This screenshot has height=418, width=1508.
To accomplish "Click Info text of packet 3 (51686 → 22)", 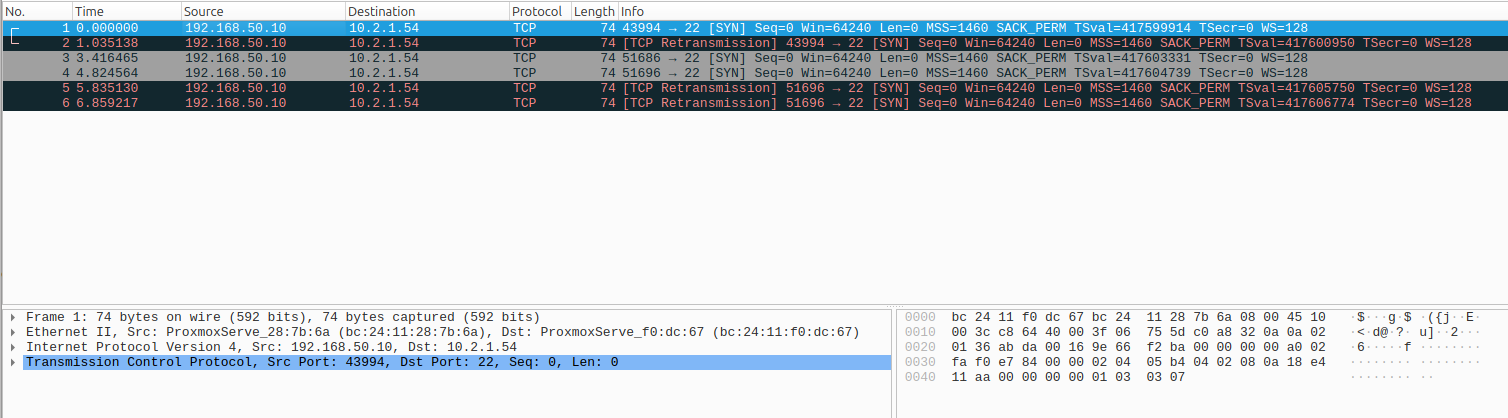I will [x=964, y=58].
